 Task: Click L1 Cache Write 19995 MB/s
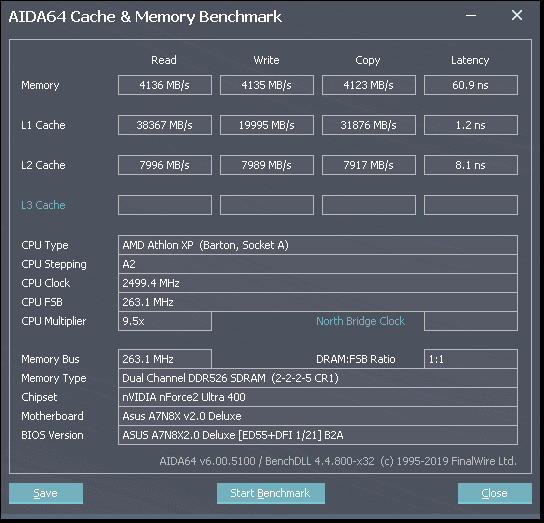point(267,125)
